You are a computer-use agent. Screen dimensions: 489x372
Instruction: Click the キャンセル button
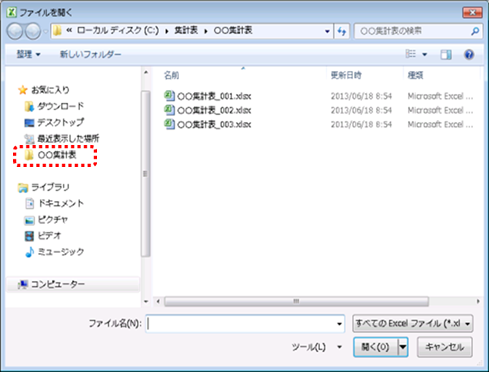[x=444, y=347]
